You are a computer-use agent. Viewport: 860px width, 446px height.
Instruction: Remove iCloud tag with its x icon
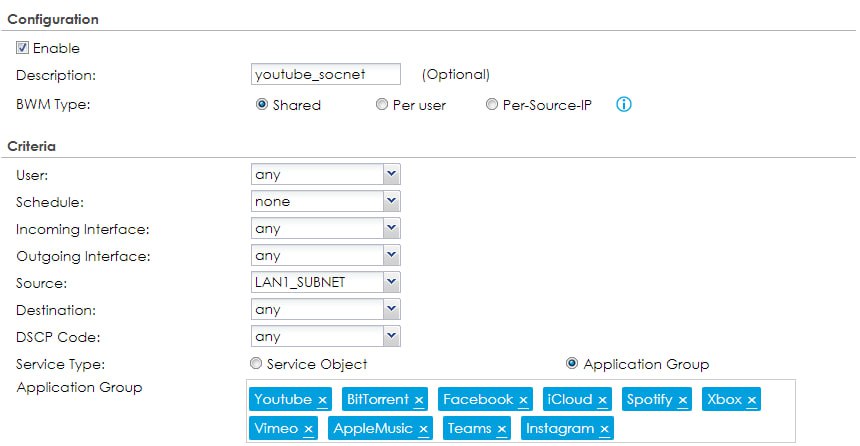click(x=602, y=400)
